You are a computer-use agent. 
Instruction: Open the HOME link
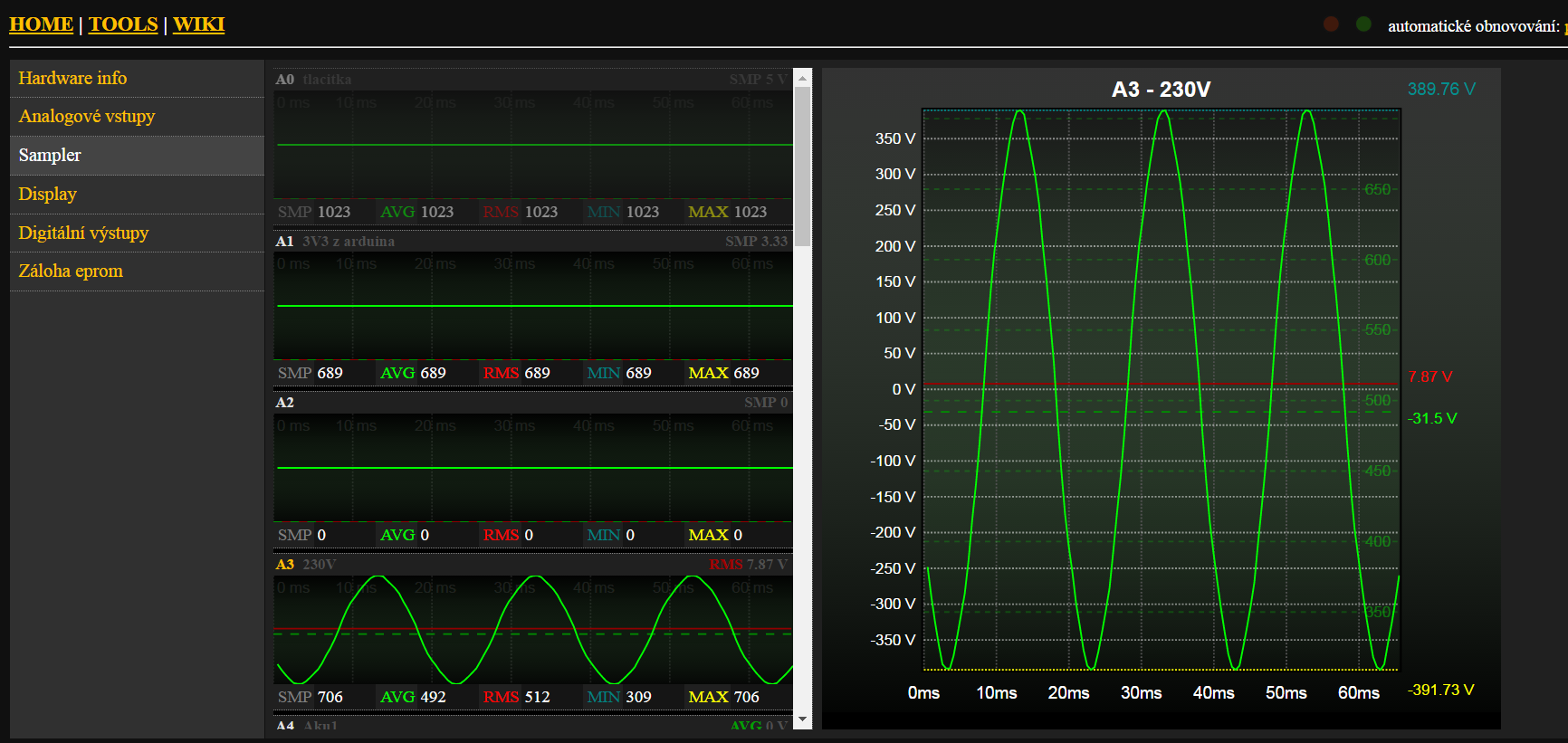click(41, 24)
